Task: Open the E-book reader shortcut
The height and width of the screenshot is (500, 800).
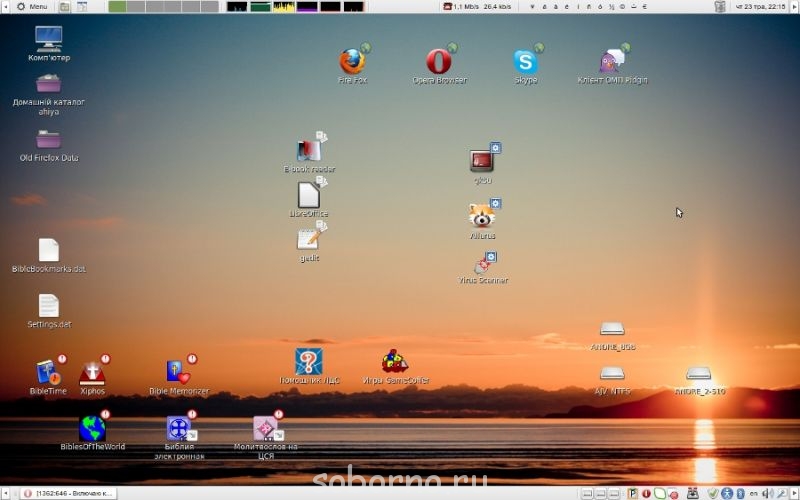Action: coord(309,151)
